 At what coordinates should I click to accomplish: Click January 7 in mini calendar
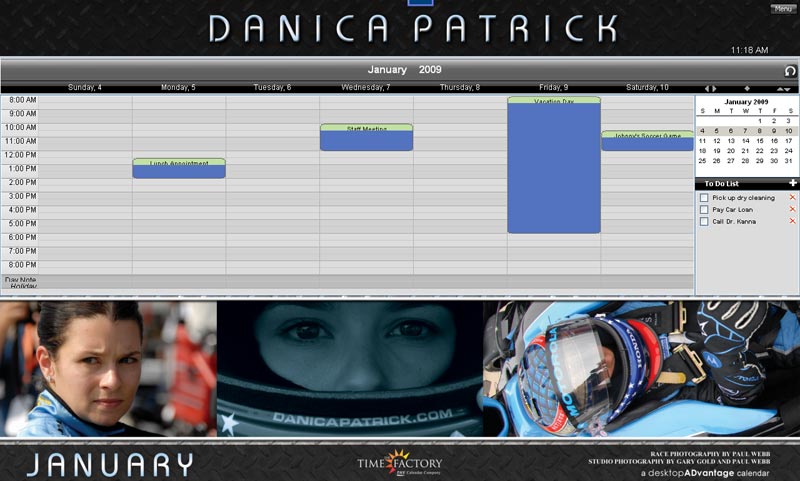(x=745, y=131)
